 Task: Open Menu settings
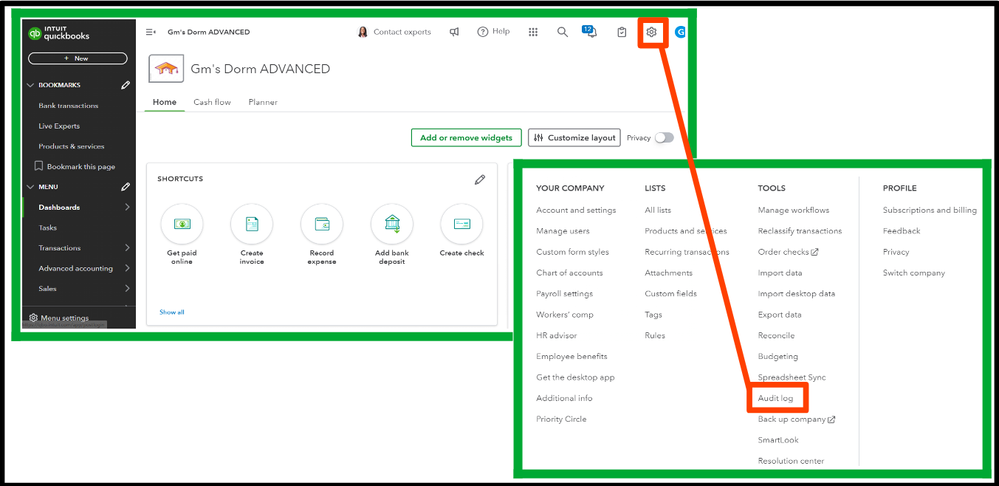click(x=59, y=318)
